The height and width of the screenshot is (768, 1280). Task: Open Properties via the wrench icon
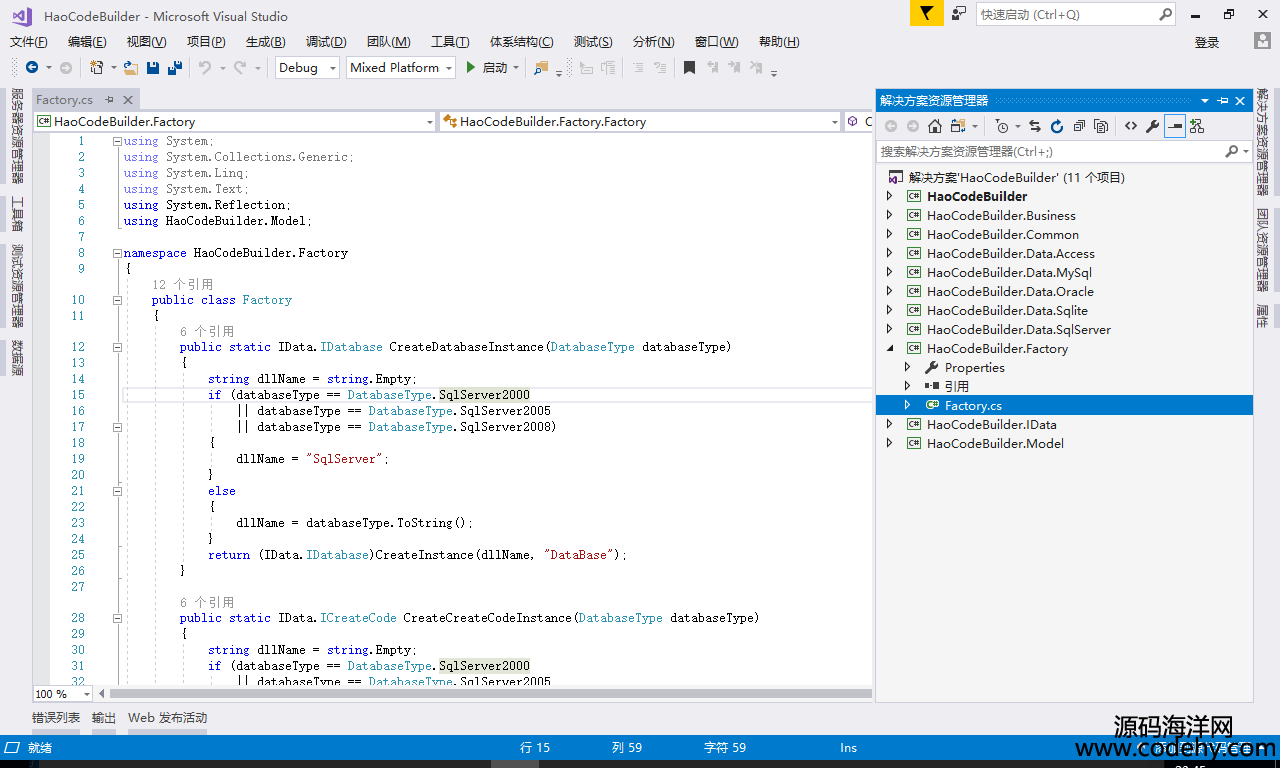(x=1152, y=126)
